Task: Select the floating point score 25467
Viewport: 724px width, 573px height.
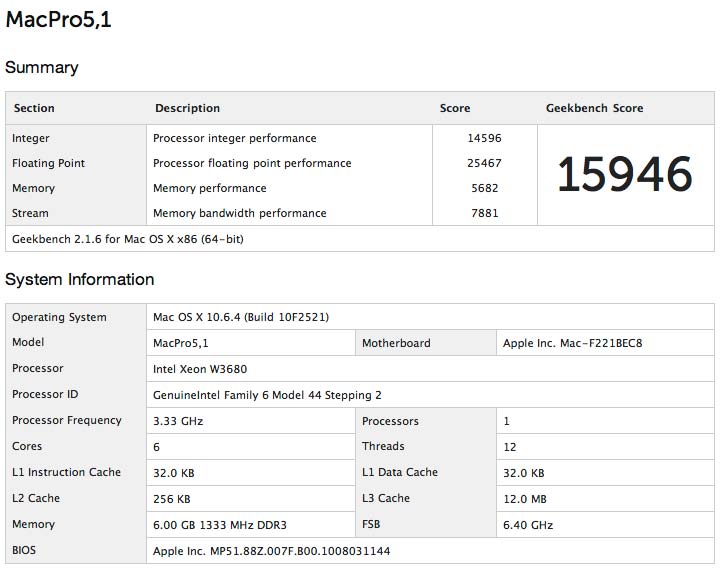Action: 484,163
